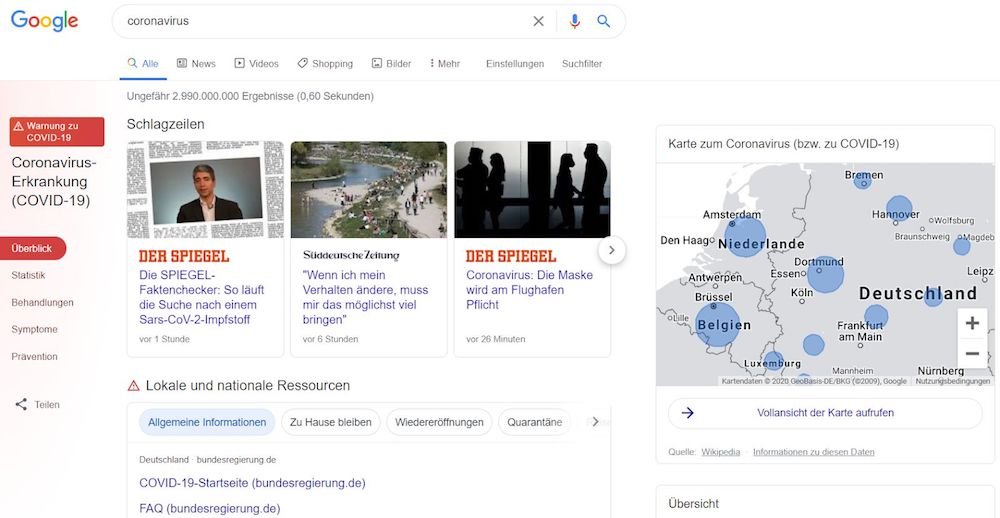
Task: Select Statistik in the sidebar
Action: click(28, 276)
